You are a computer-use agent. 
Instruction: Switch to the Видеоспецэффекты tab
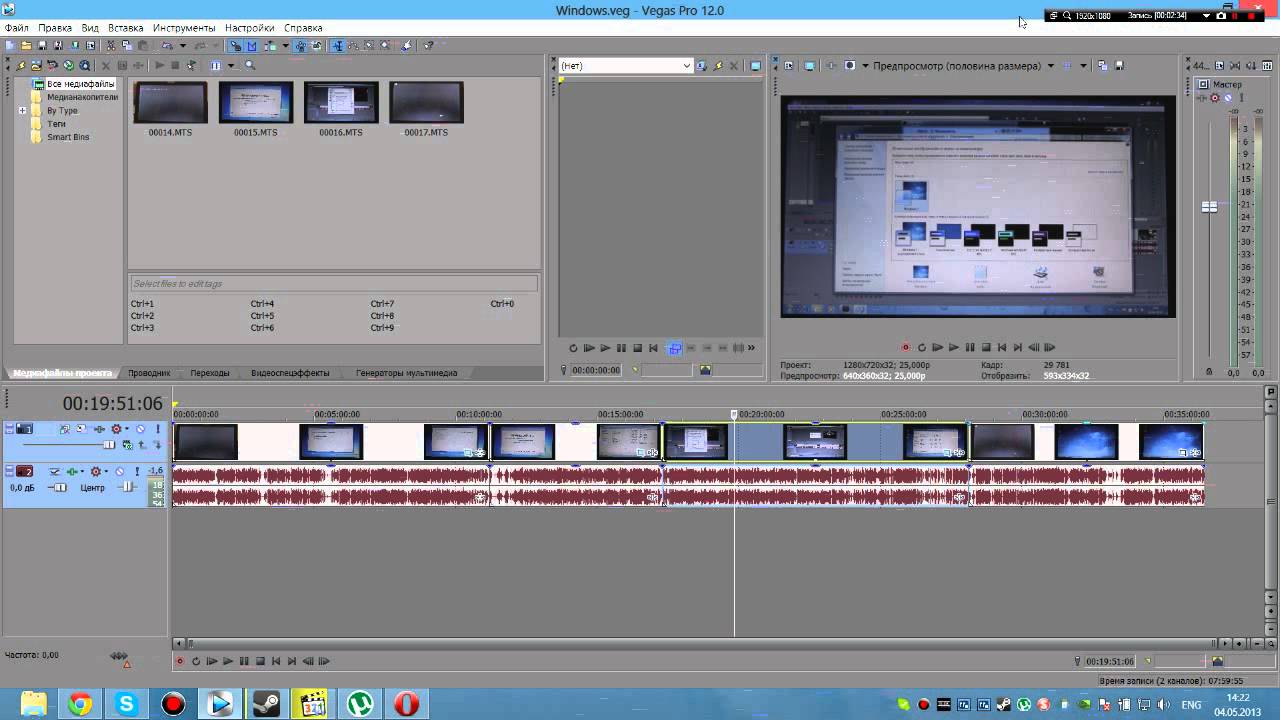tap(290, 373)
